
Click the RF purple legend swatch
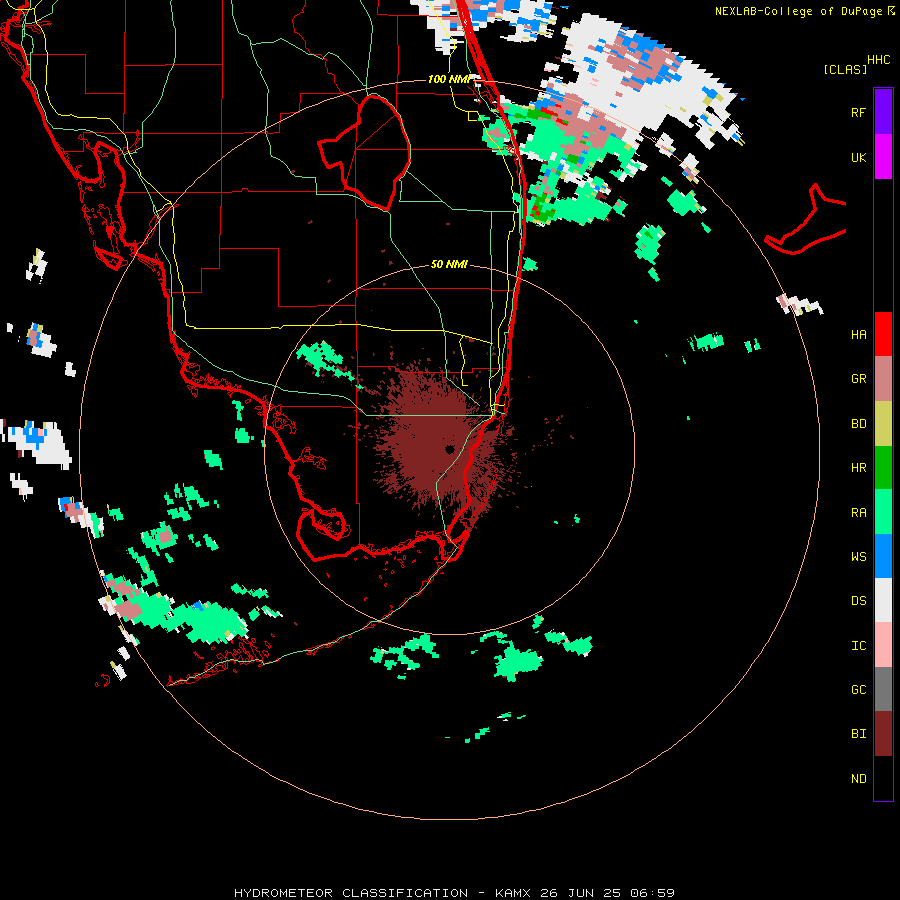[x=883, y=112]
